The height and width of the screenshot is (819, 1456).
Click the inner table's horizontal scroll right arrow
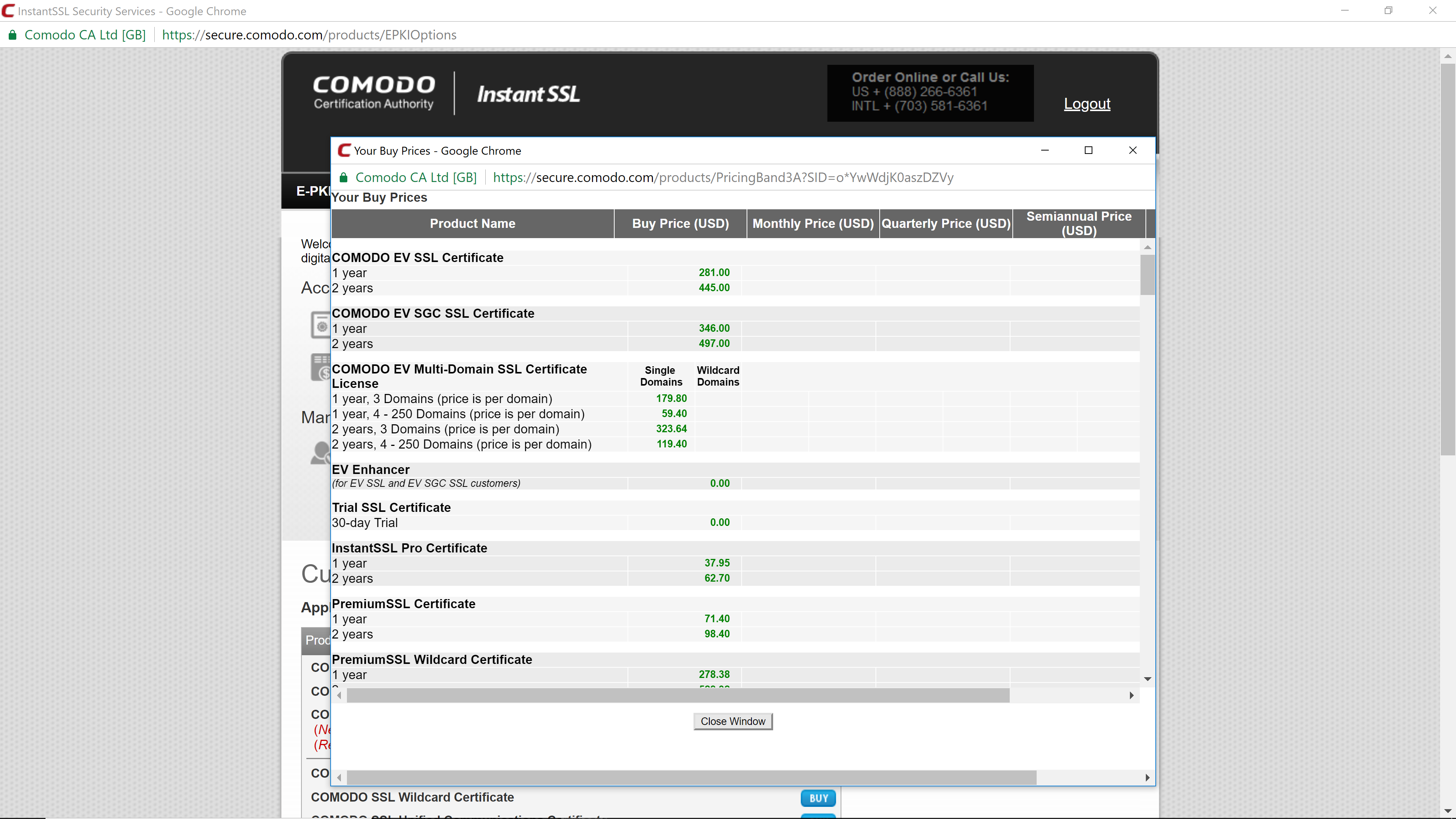coord(1131,695)
